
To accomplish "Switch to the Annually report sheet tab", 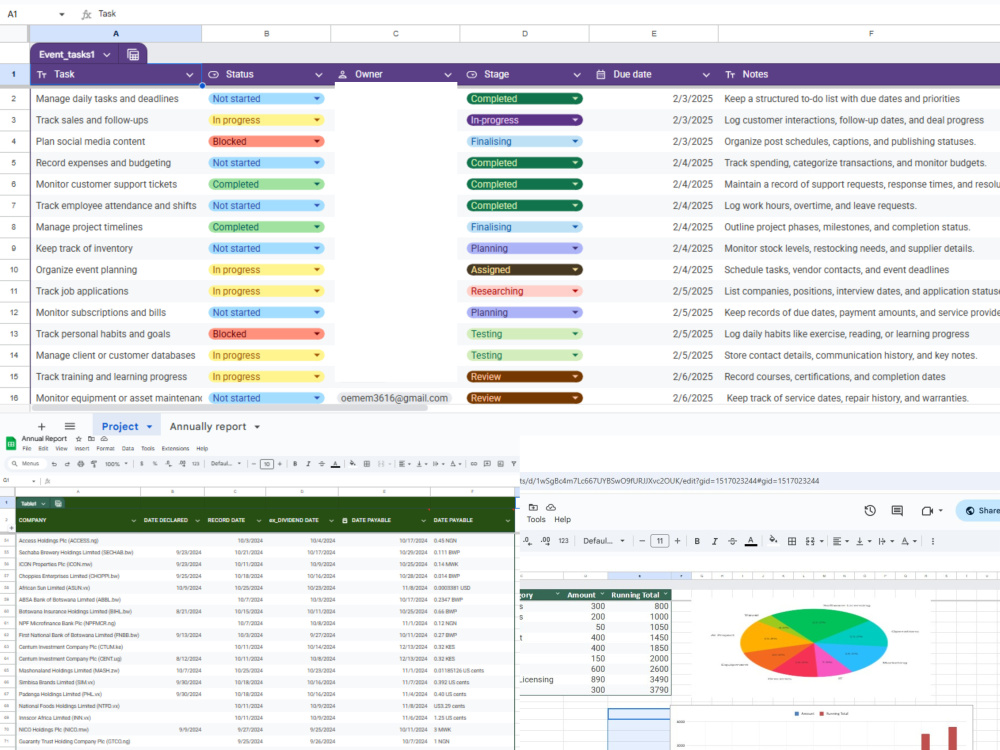I will pyautogui.click(x=214, y=427).
